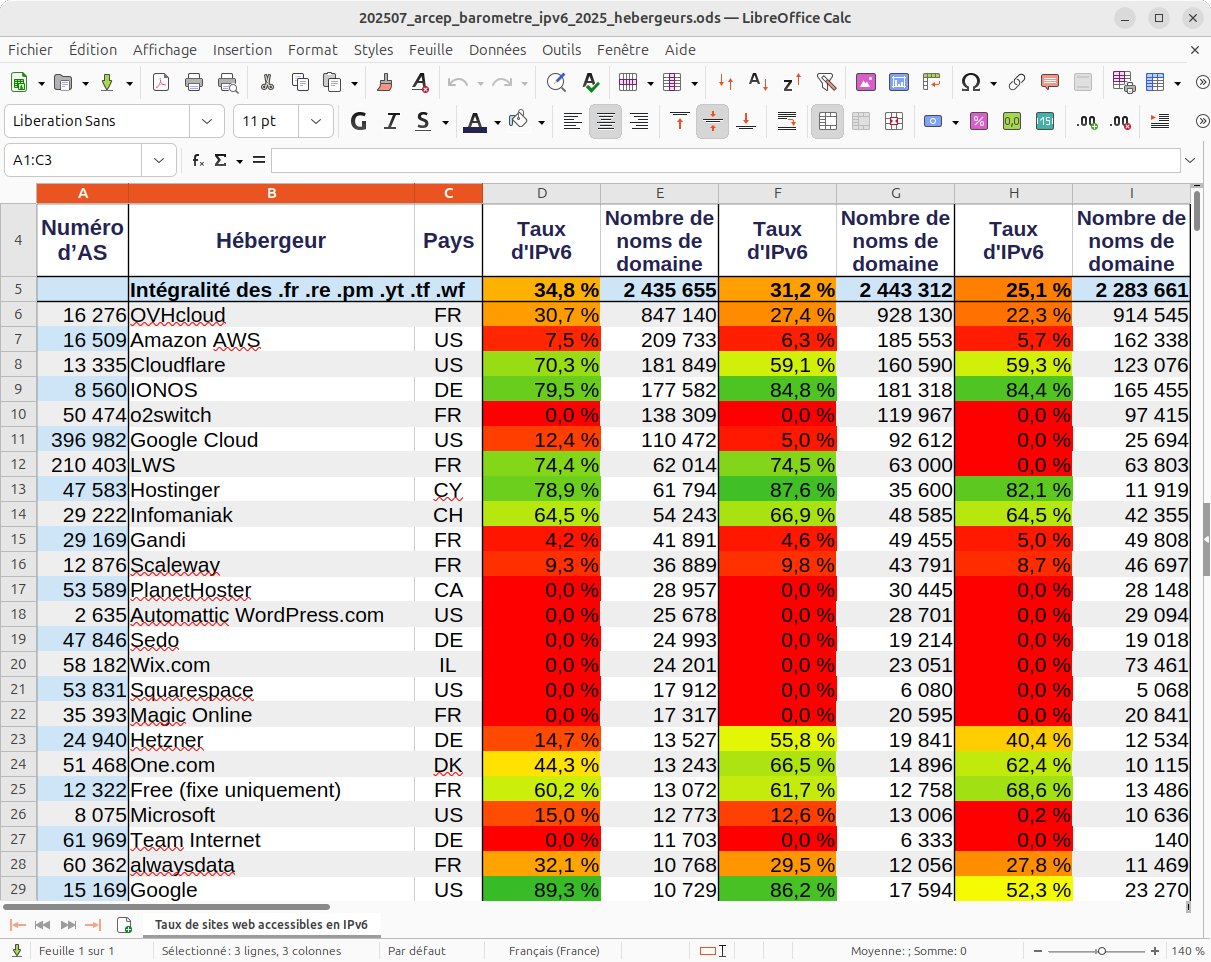Click the 140 % zoom level in status bar
The width and height of the screenshot is (1211, 962).
[1187, 951]
